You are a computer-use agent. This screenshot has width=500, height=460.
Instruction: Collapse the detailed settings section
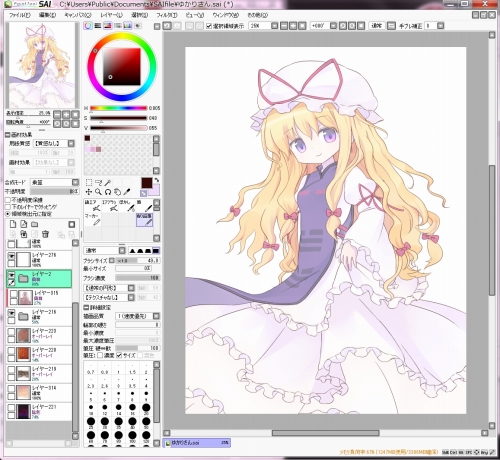(x=86, y=307)
